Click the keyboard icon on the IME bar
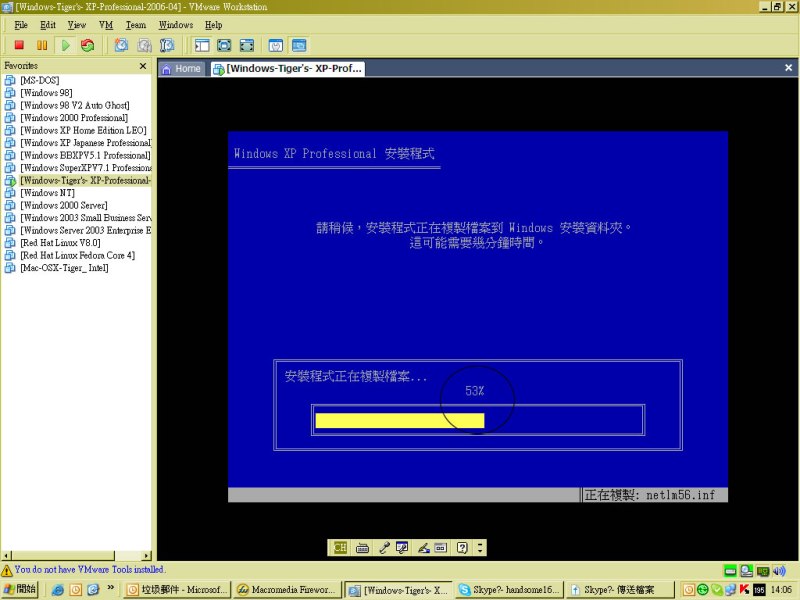This screenshot has height=600, width=800. (362, 548)
